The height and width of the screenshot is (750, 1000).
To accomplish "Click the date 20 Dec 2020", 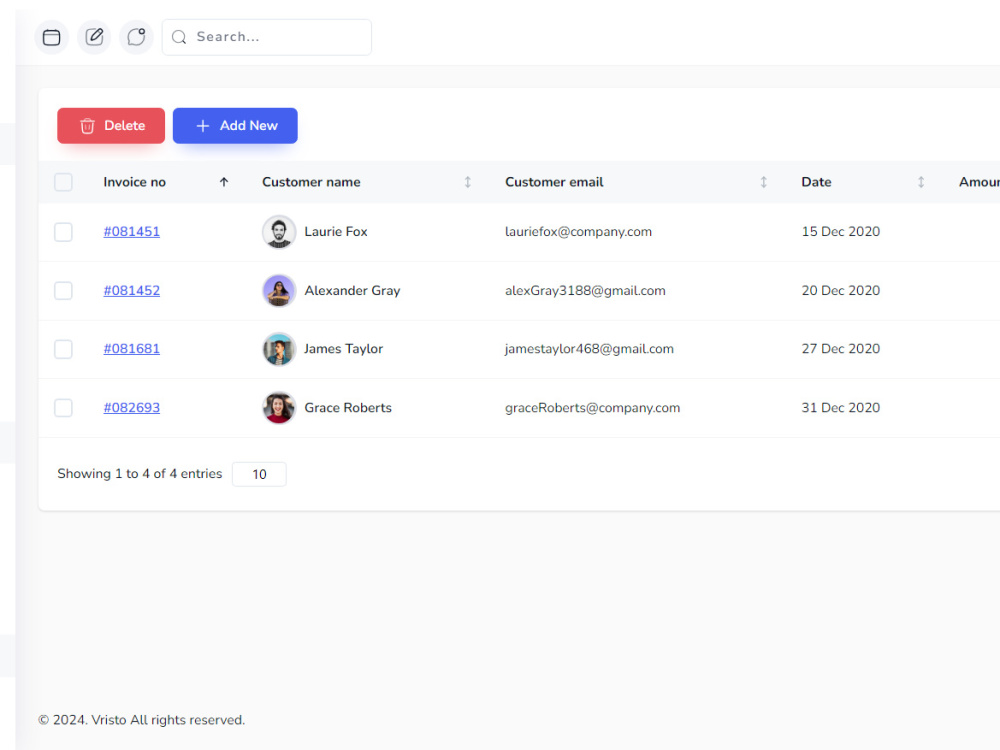I will (x=841, y=290).
